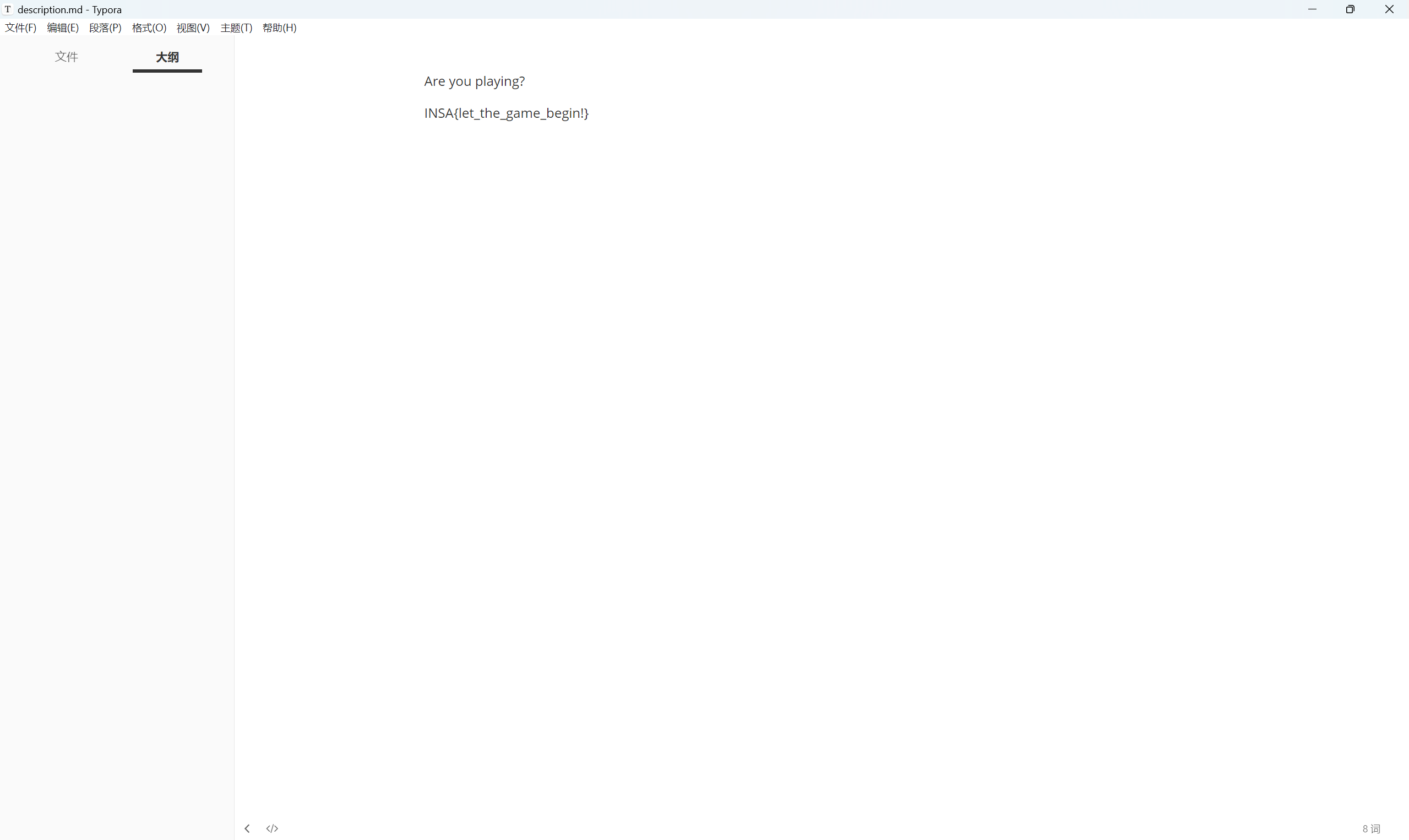
Task: Select the 大纲 outline tab
Action: [x=167, y=57]
